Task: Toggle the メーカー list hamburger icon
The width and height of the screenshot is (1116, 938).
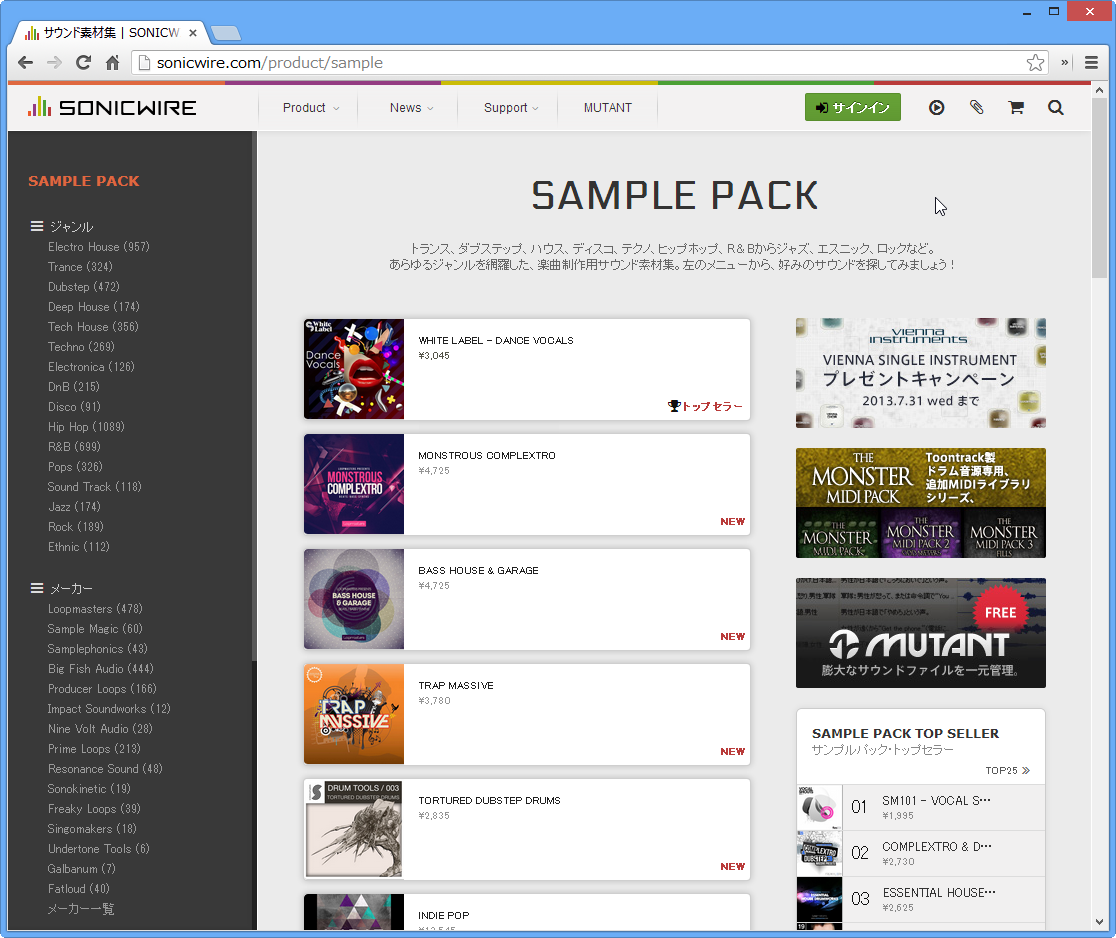Action: [x=37, y=588]
